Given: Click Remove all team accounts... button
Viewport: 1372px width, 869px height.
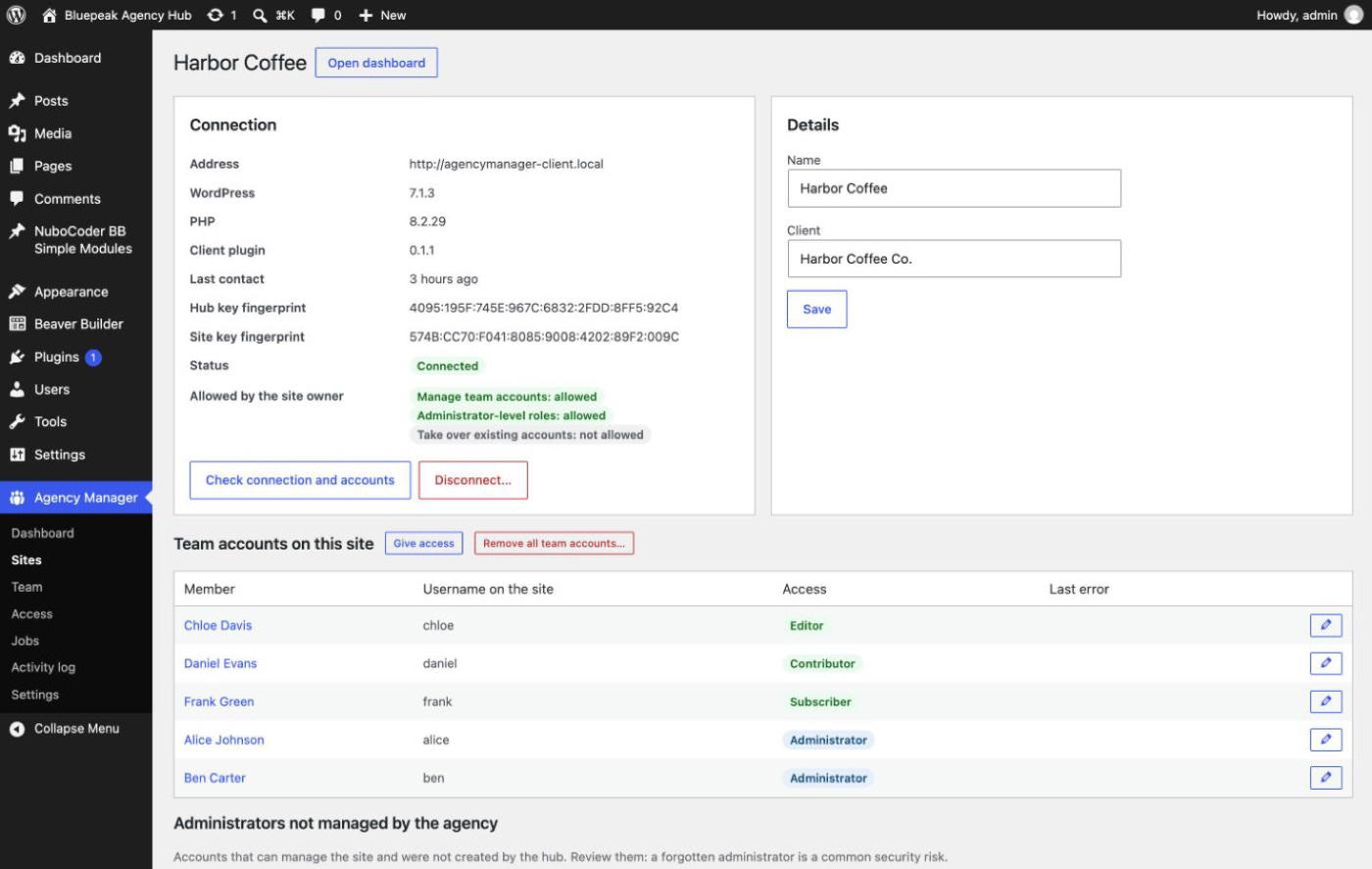Looking at the screenshot, I should [554, 543].
